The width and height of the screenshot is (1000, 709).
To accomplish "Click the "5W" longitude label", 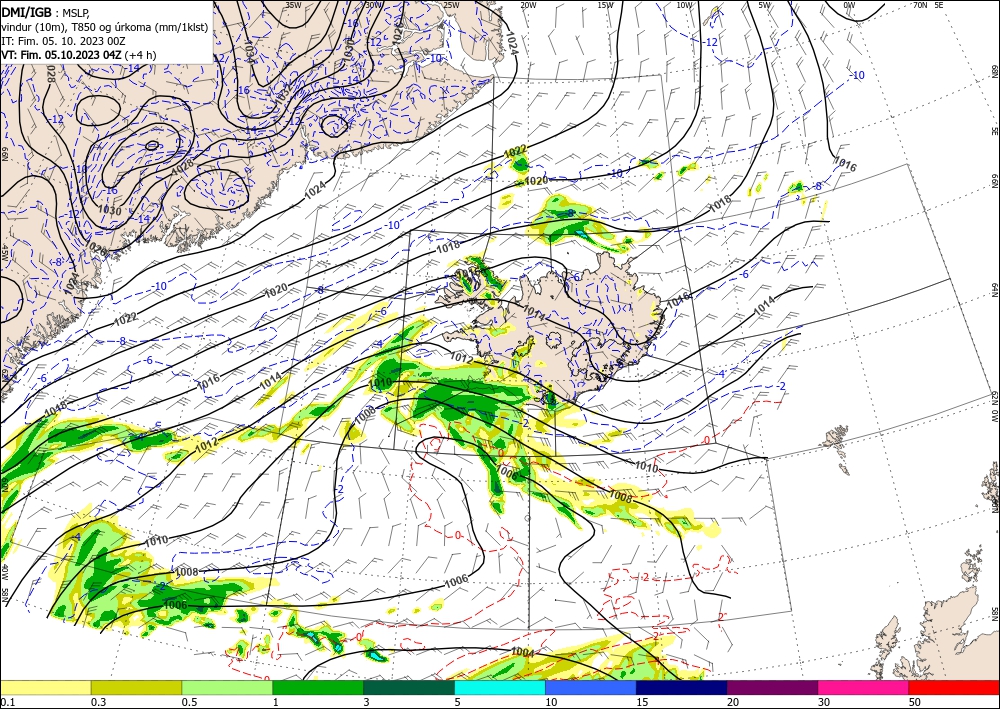I will tap(765, 5).
